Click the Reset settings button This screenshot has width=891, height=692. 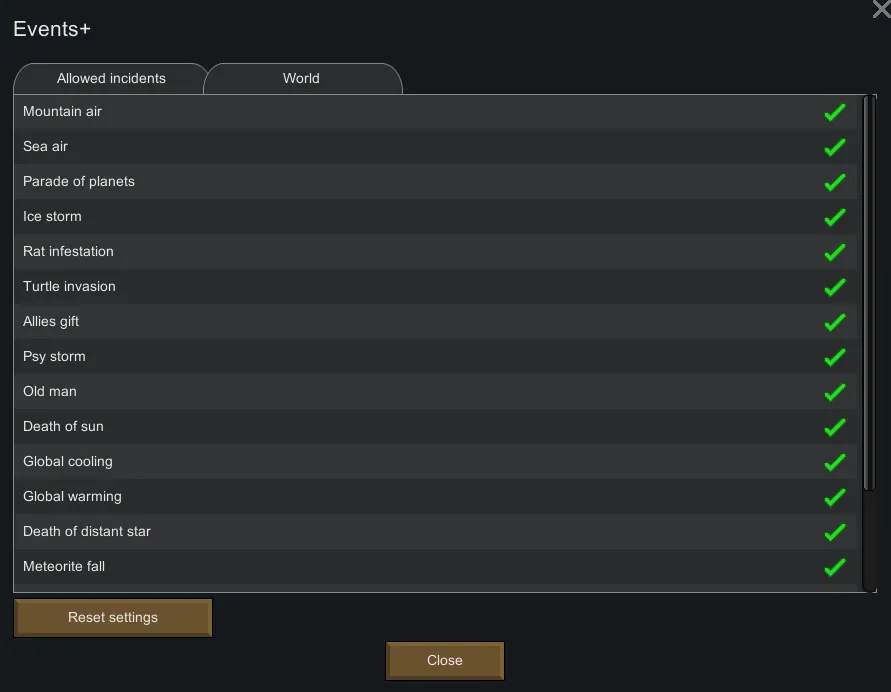coord(113,618)
